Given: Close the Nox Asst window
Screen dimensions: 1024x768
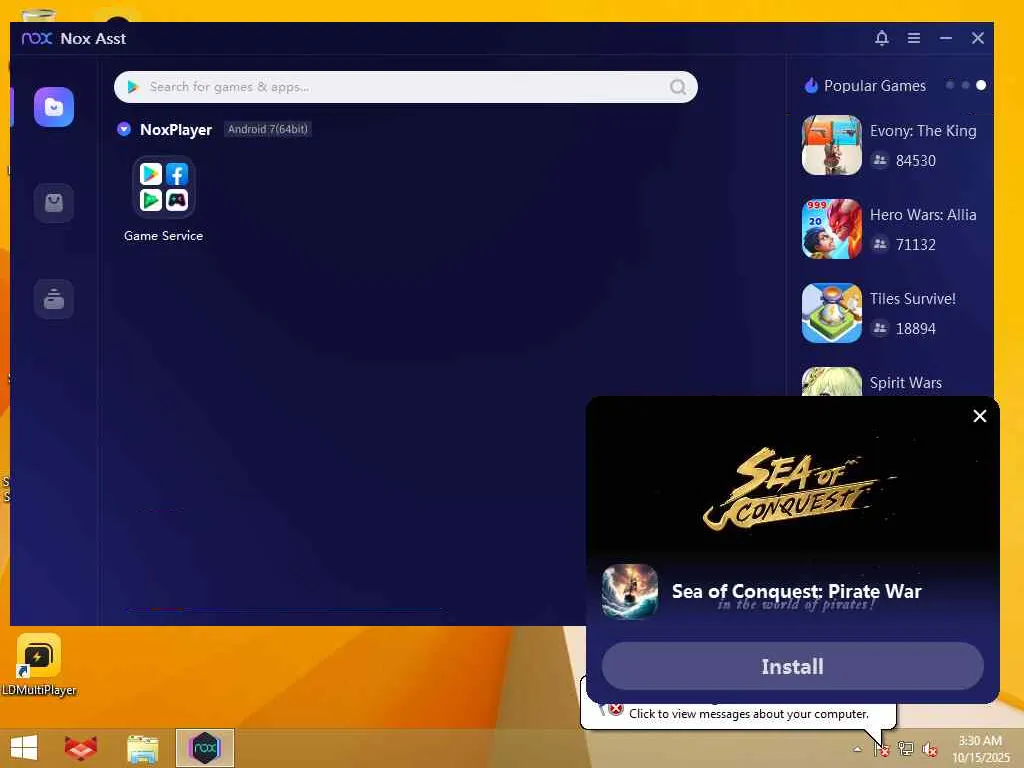Looking at the screenshot, I should 978,38.
